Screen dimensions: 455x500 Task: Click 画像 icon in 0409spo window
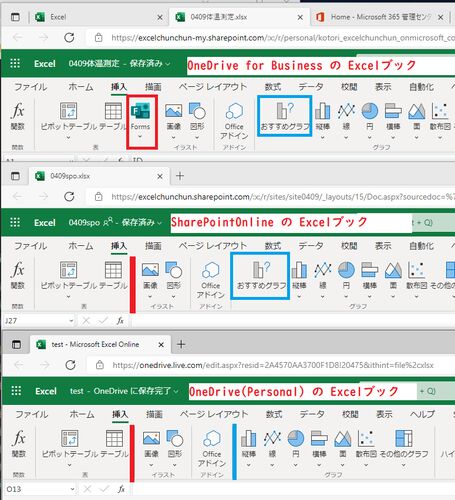[150, 270]
